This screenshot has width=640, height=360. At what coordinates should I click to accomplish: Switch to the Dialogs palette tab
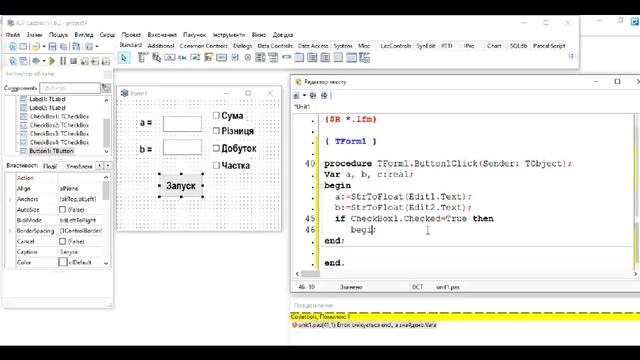pyautogui.click(x=242, y=46)
